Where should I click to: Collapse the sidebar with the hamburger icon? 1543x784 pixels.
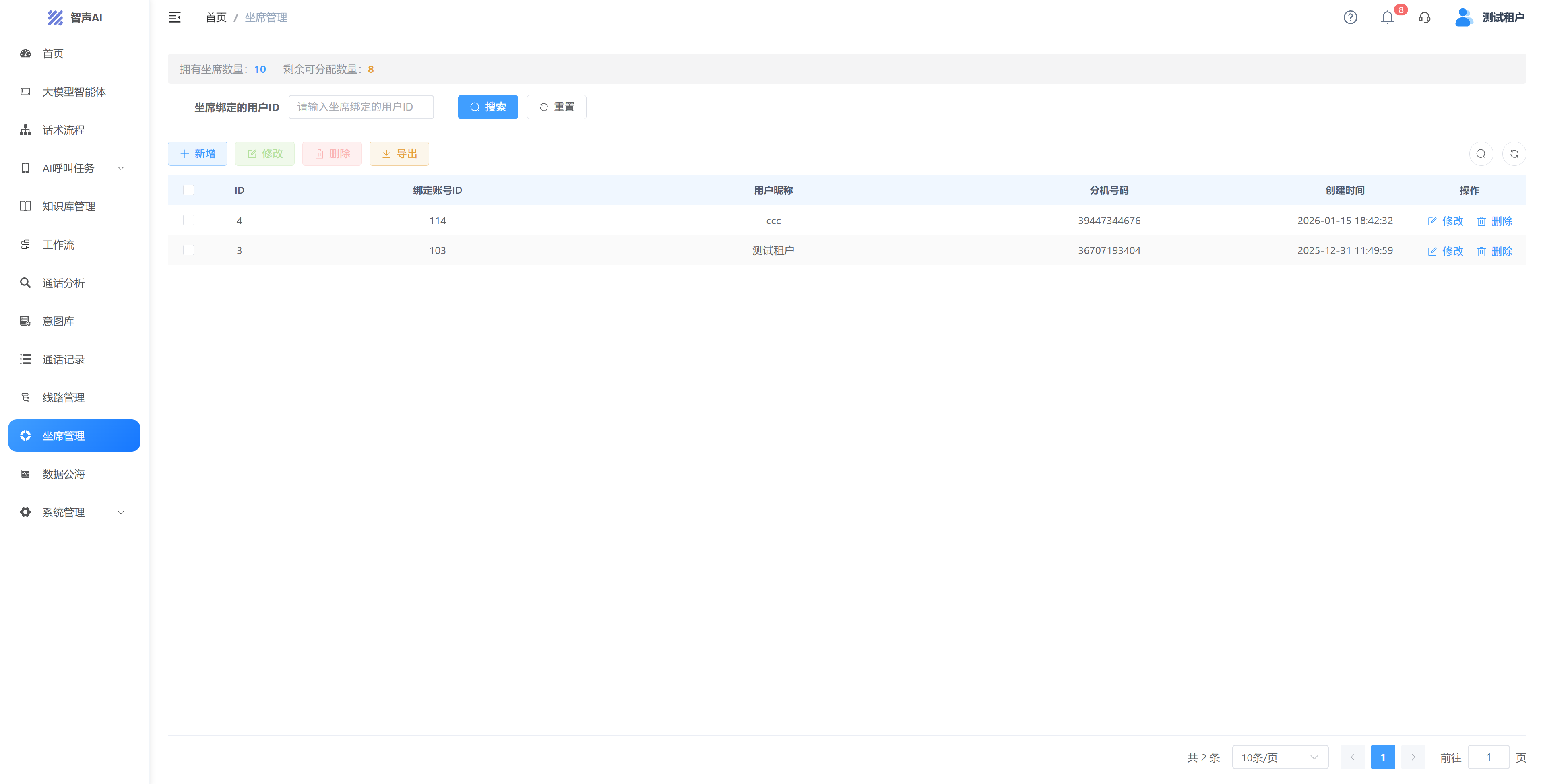pos(174,17)
